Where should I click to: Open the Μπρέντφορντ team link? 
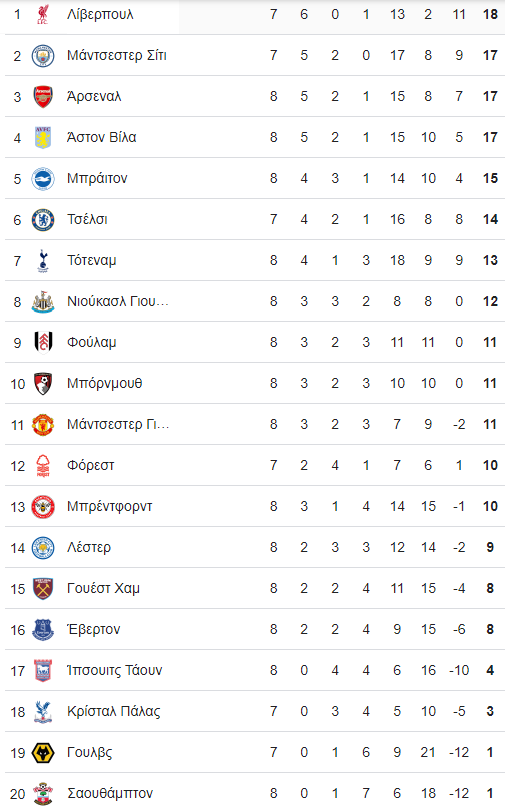point(109,506)
